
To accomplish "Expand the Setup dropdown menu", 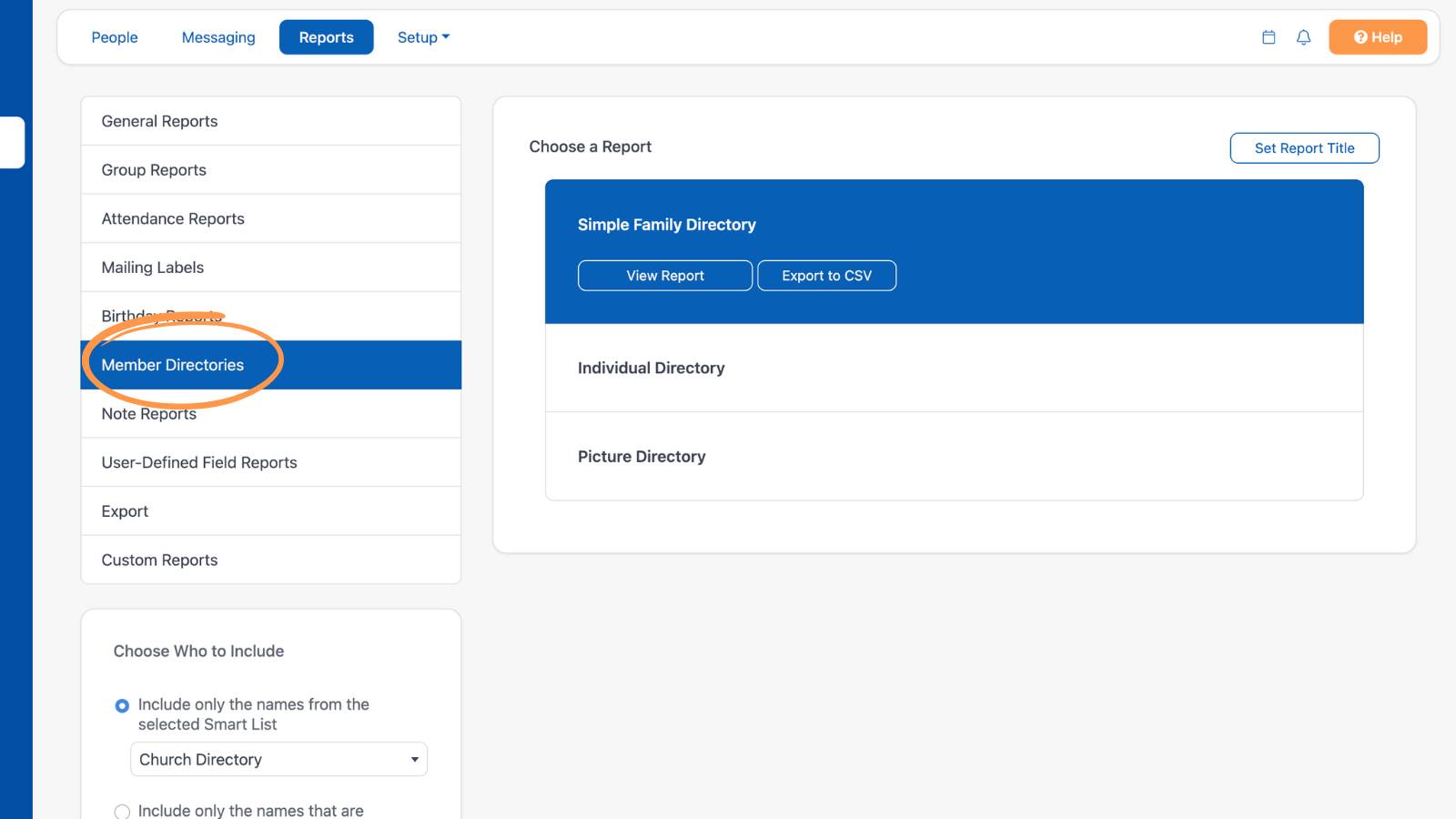I will 423,37.
